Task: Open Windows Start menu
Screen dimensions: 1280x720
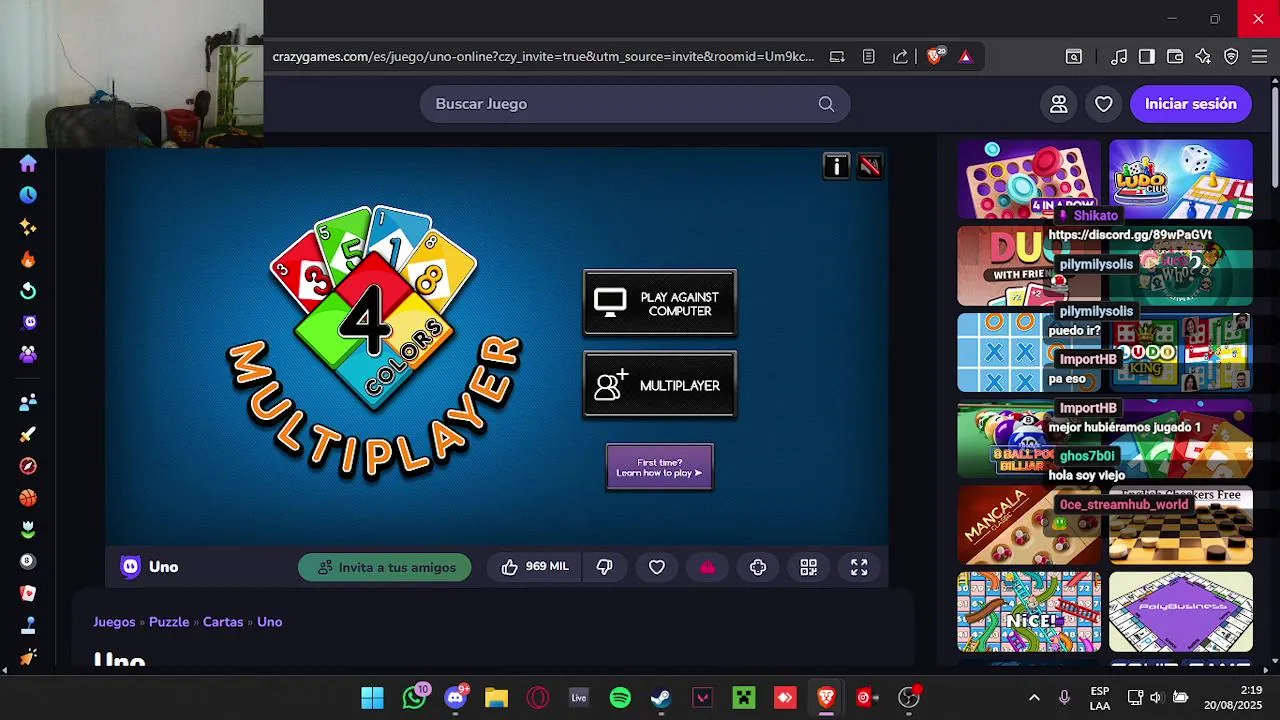Action: pyautogui.click(x=372, y=698)
